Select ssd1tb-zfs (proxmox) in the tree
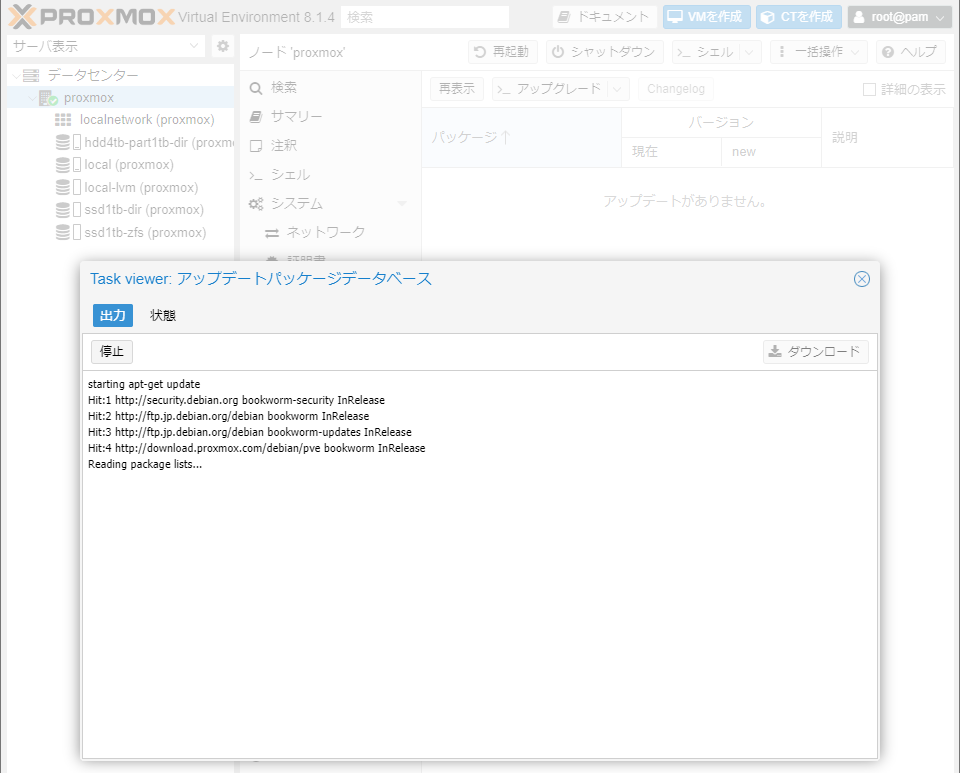This screenshot has height=773, width=960. [x=145, y=233]
